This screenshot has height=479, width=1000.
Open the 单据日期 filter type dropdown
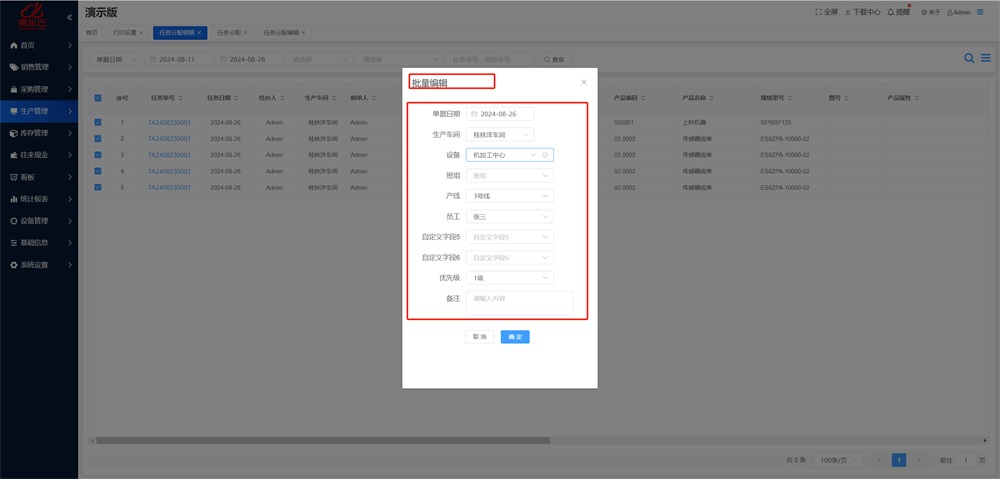click(x=115, y=59)
